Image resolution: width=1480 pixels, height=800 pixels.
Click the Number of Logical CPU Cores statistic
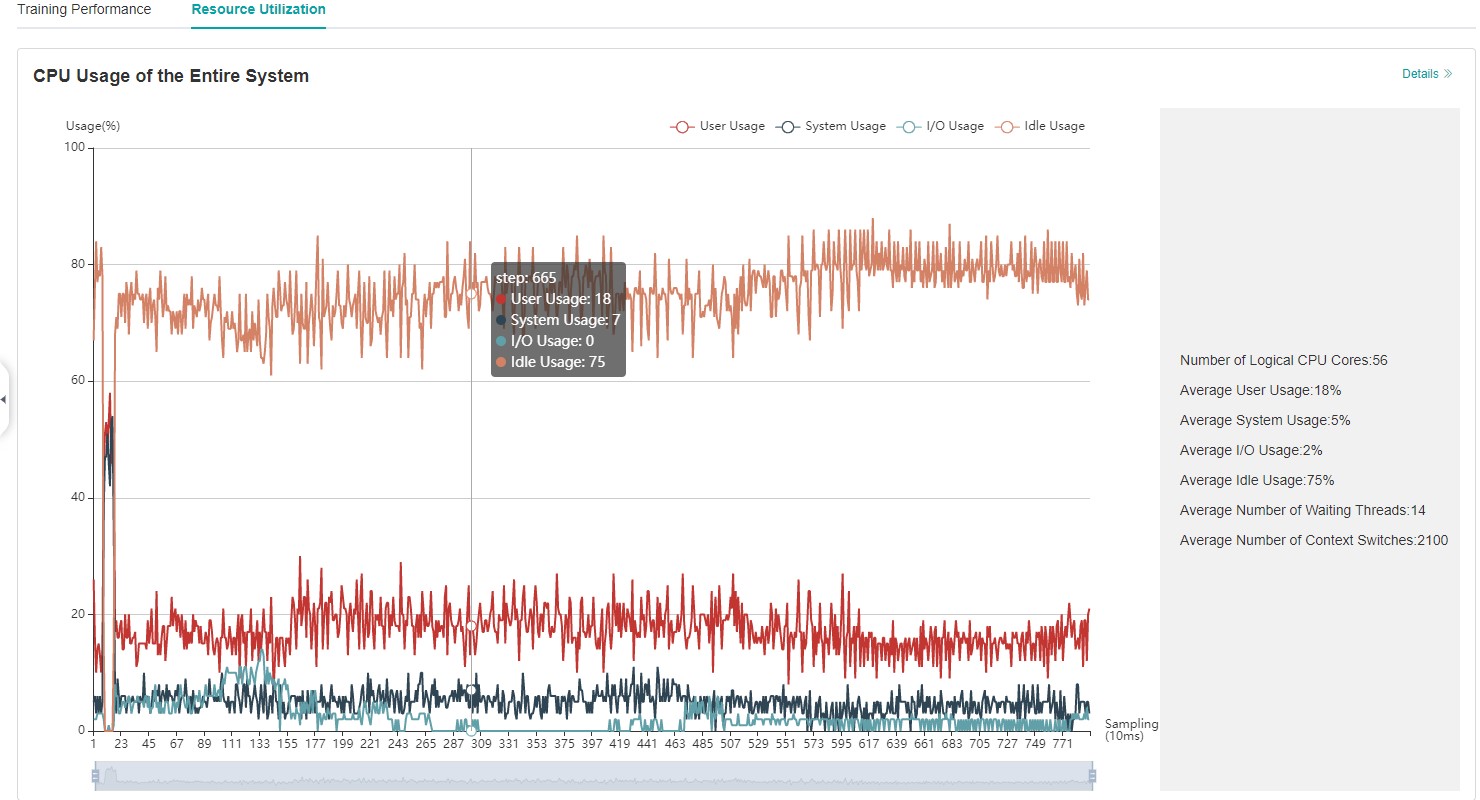click(1283, 361)
